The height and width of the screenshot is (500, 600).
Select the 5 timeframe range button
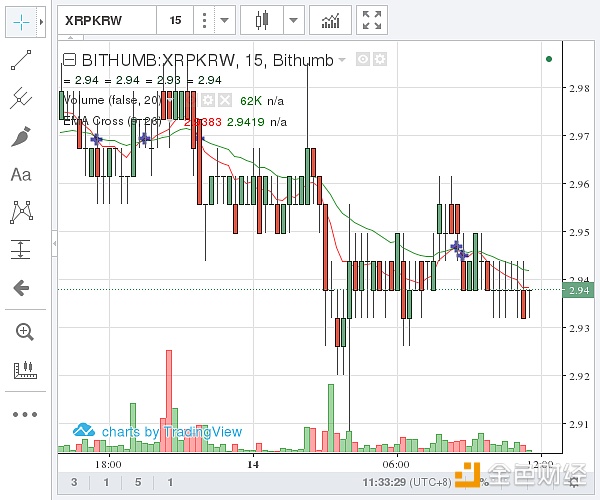pyautogui.click(x=138, y=482)
